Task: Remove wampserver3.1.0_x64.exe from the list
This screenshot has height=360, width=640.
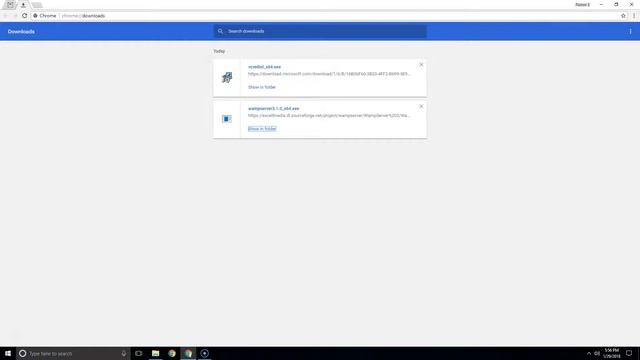Action: tap(421, 106)
